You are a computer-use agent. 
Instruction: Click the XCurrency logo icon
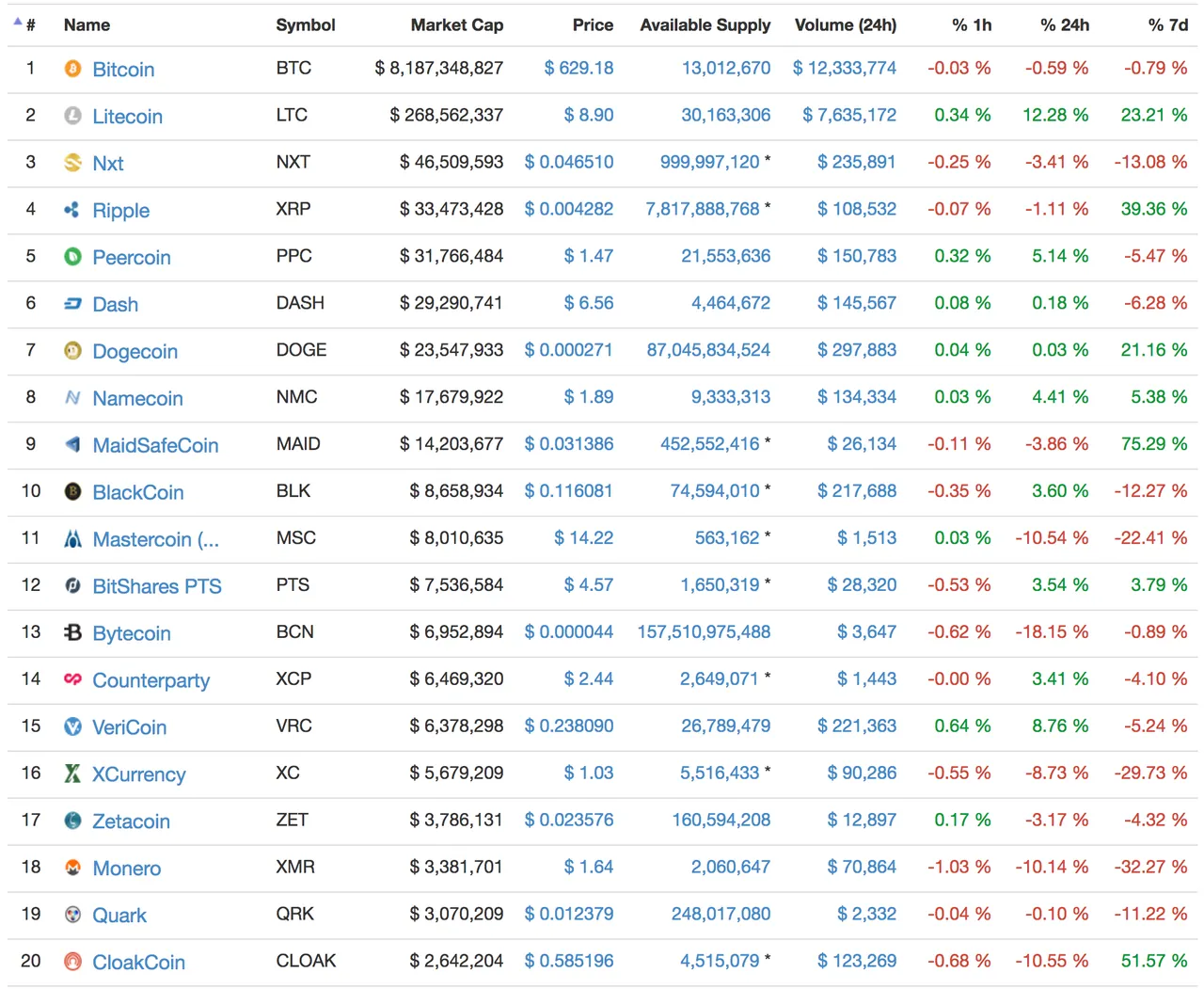(72, 774)
